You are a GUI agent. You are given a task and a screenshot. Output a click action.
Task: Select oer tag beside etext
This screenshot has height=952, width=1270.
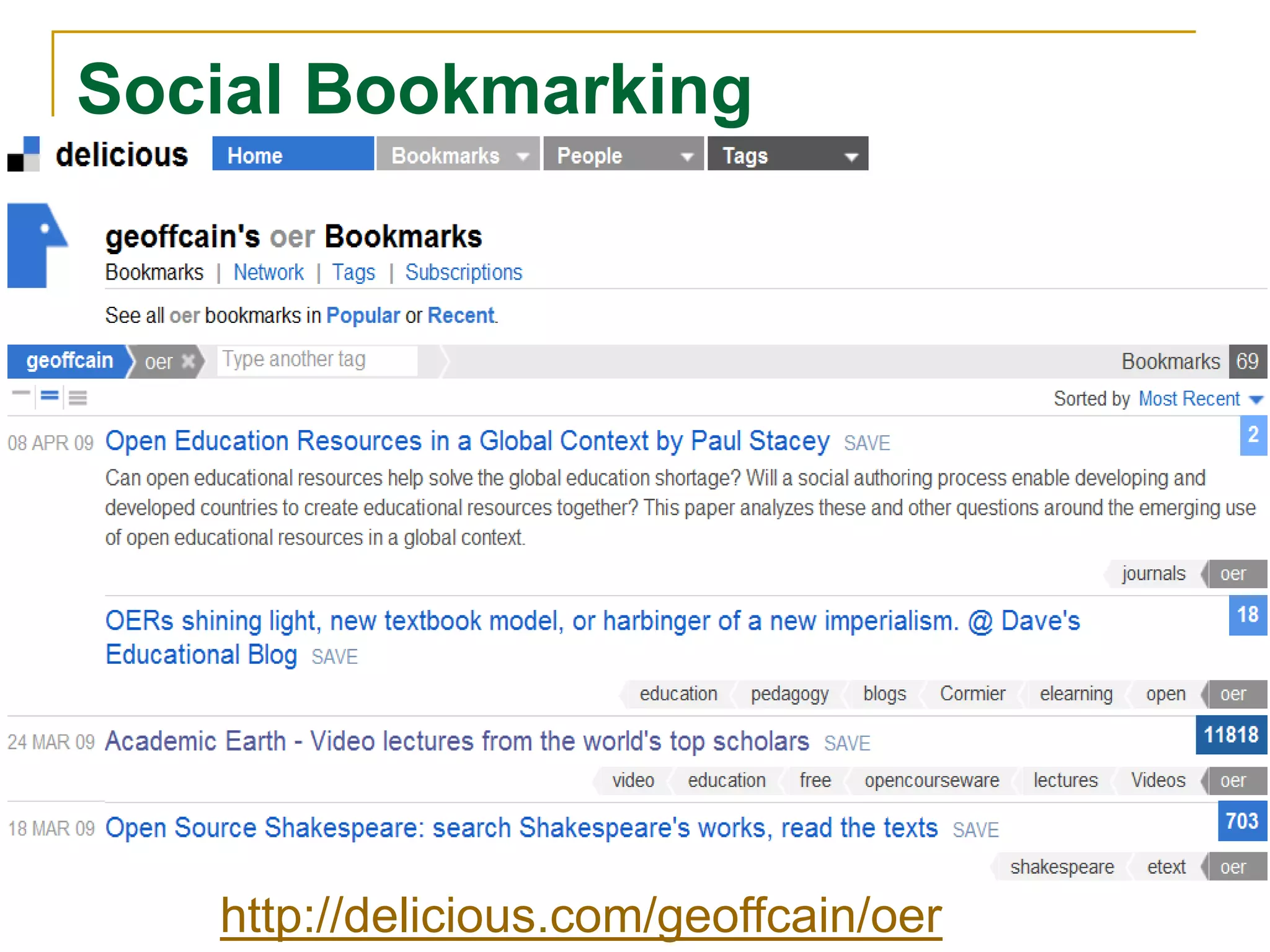click(x=1234, y=867)
